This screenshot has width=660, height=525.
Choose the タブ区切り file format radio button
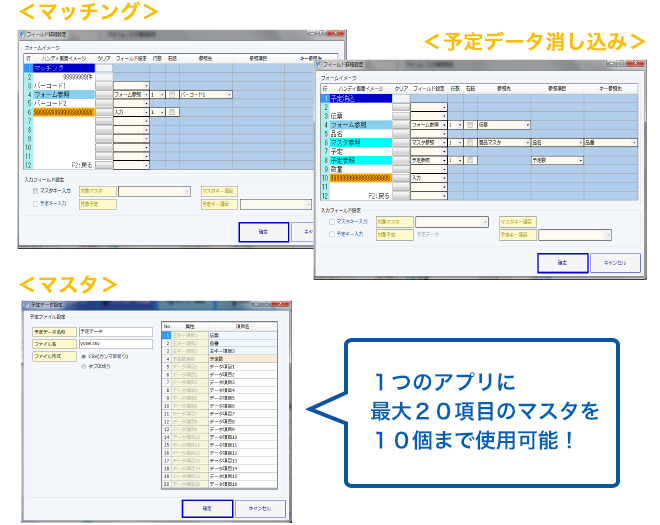(x=84, y=366)
